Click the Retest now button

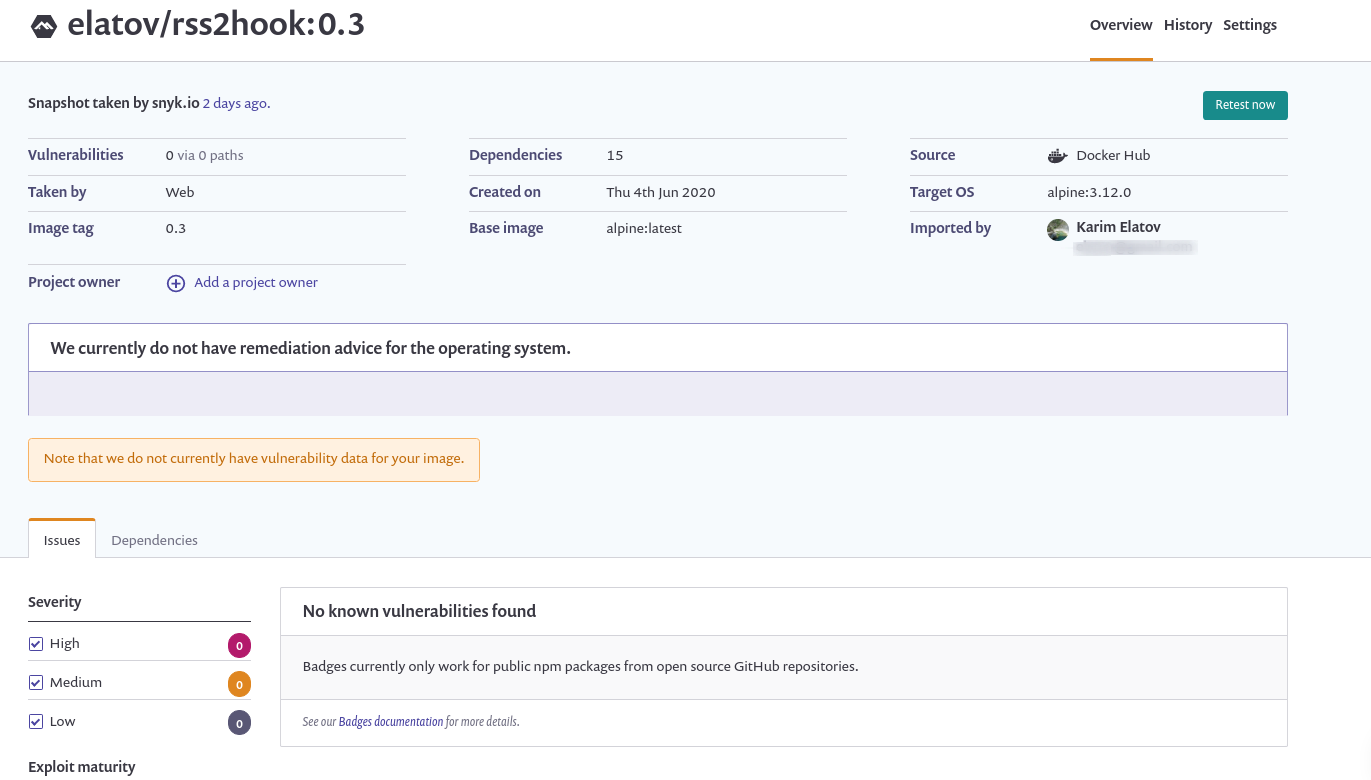1245,105
